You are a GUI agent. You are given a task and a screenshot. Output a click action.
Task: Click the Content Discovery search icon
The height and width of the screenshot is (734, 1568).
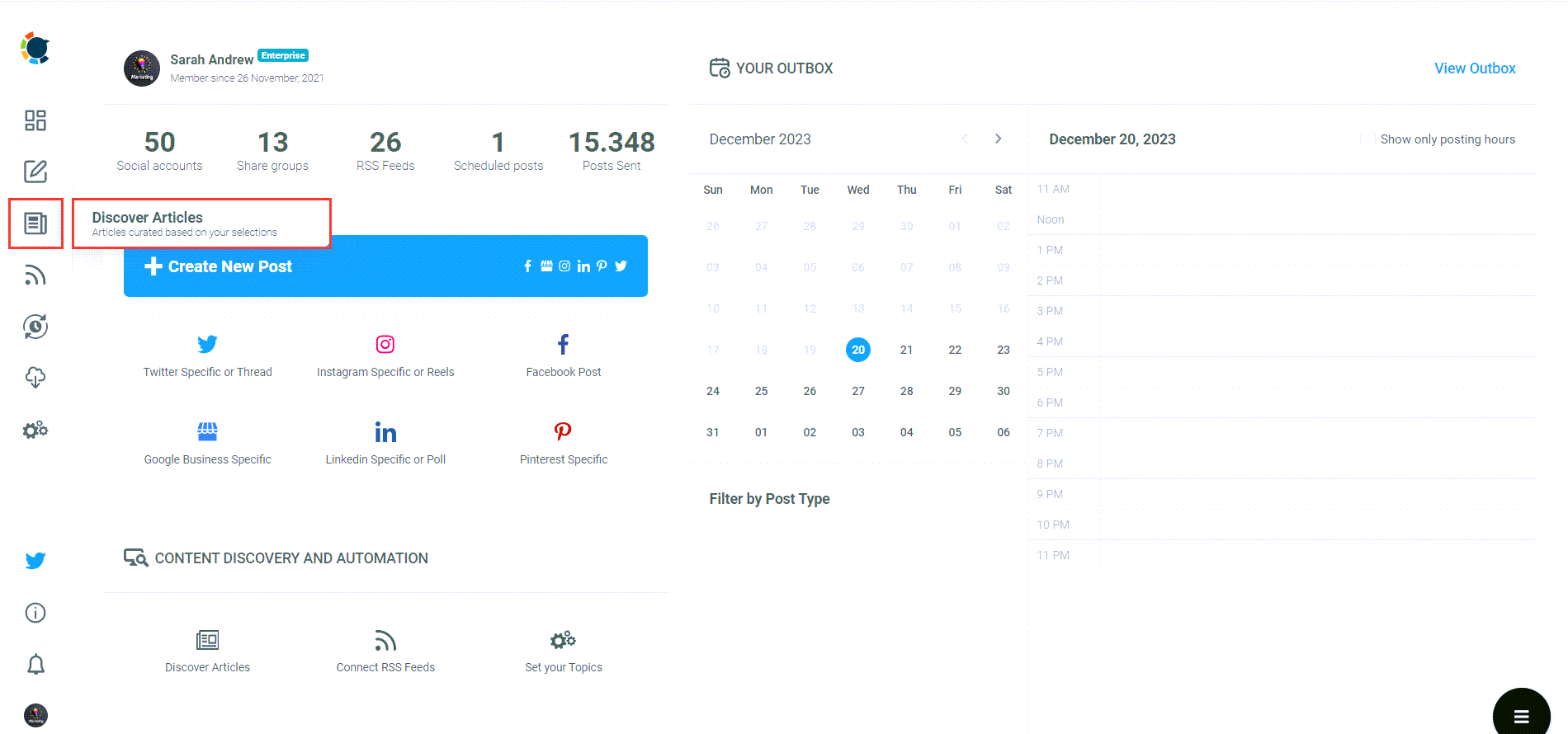(135, 558)
